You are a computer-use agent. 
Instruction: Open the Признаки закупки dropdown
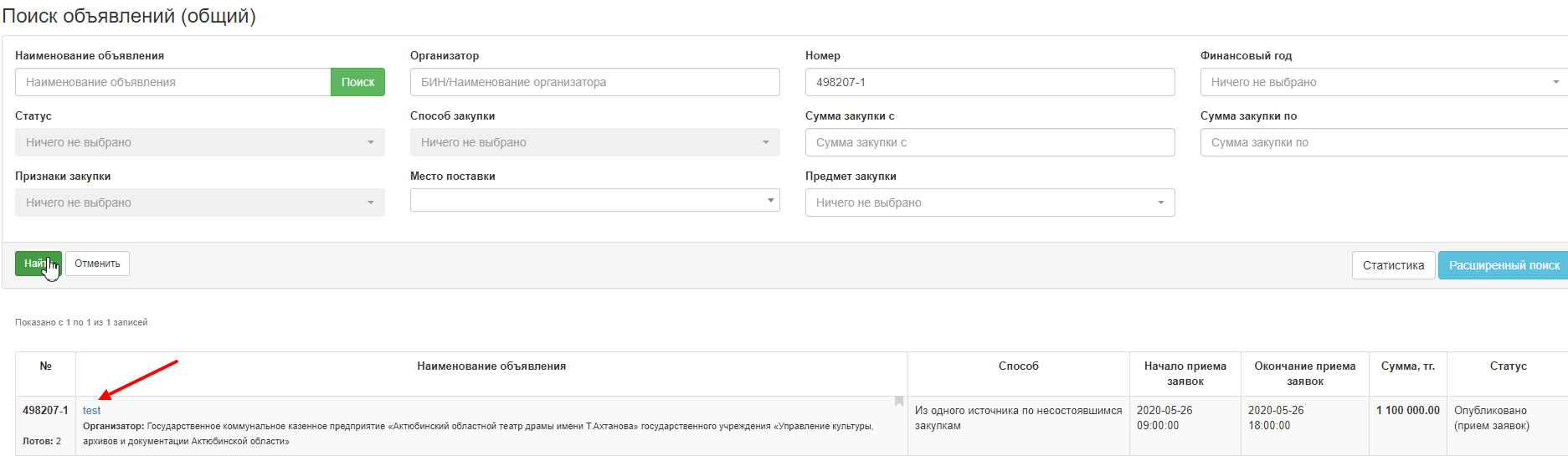[200, 202]
